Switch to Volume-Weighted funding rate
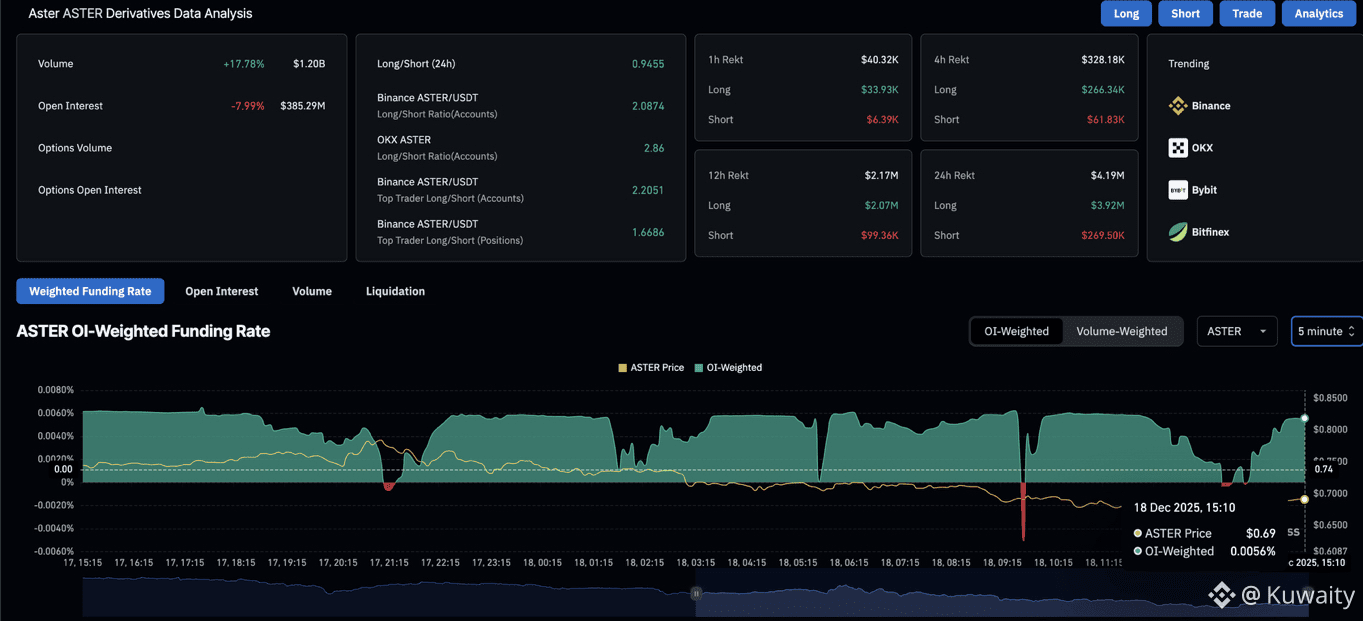The width and height of the screenshot is (1363, 621). tap(1121, 331)
